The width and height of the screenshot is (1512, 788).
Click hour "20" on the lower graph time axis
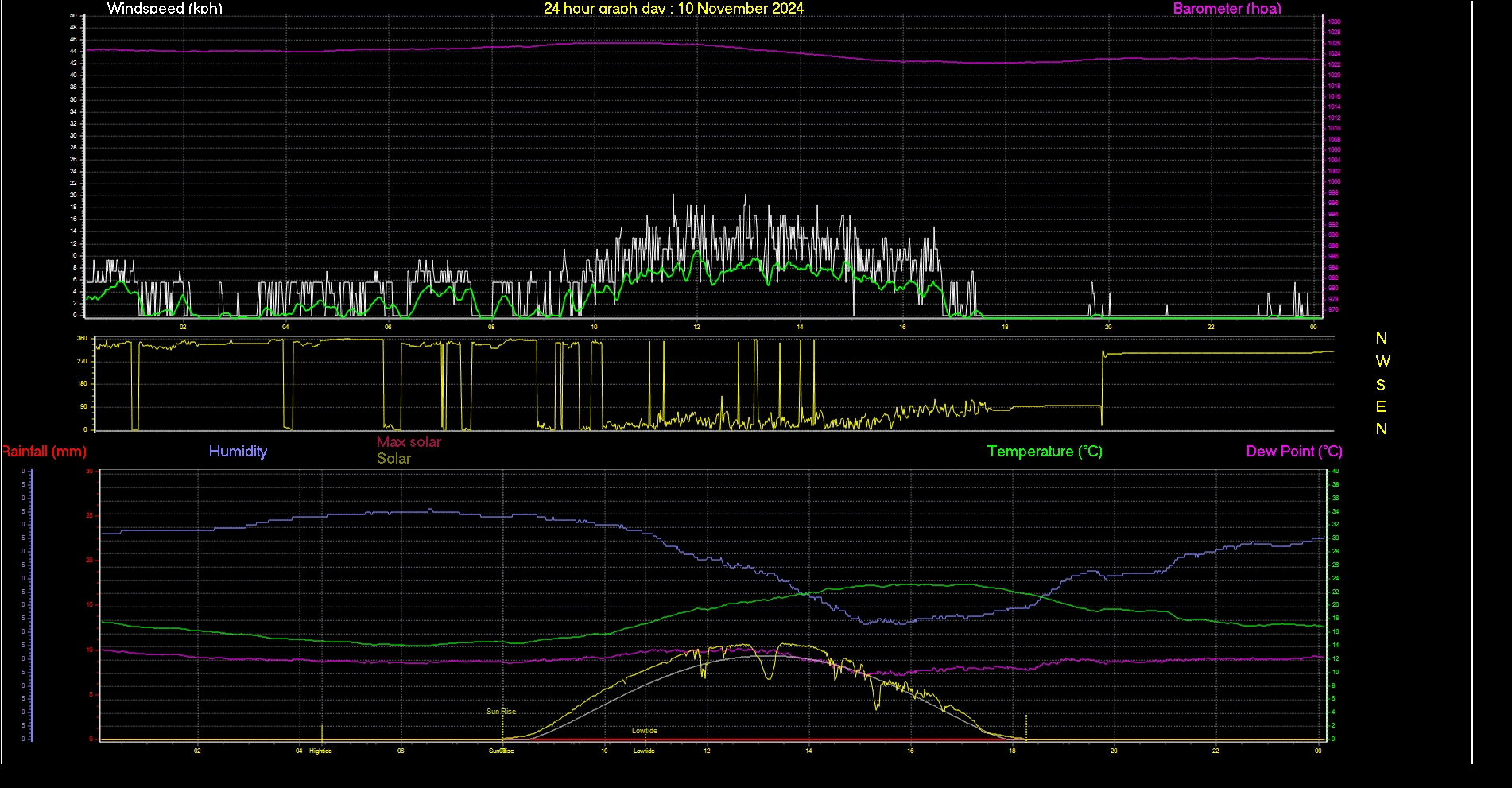pos(1114,751)
